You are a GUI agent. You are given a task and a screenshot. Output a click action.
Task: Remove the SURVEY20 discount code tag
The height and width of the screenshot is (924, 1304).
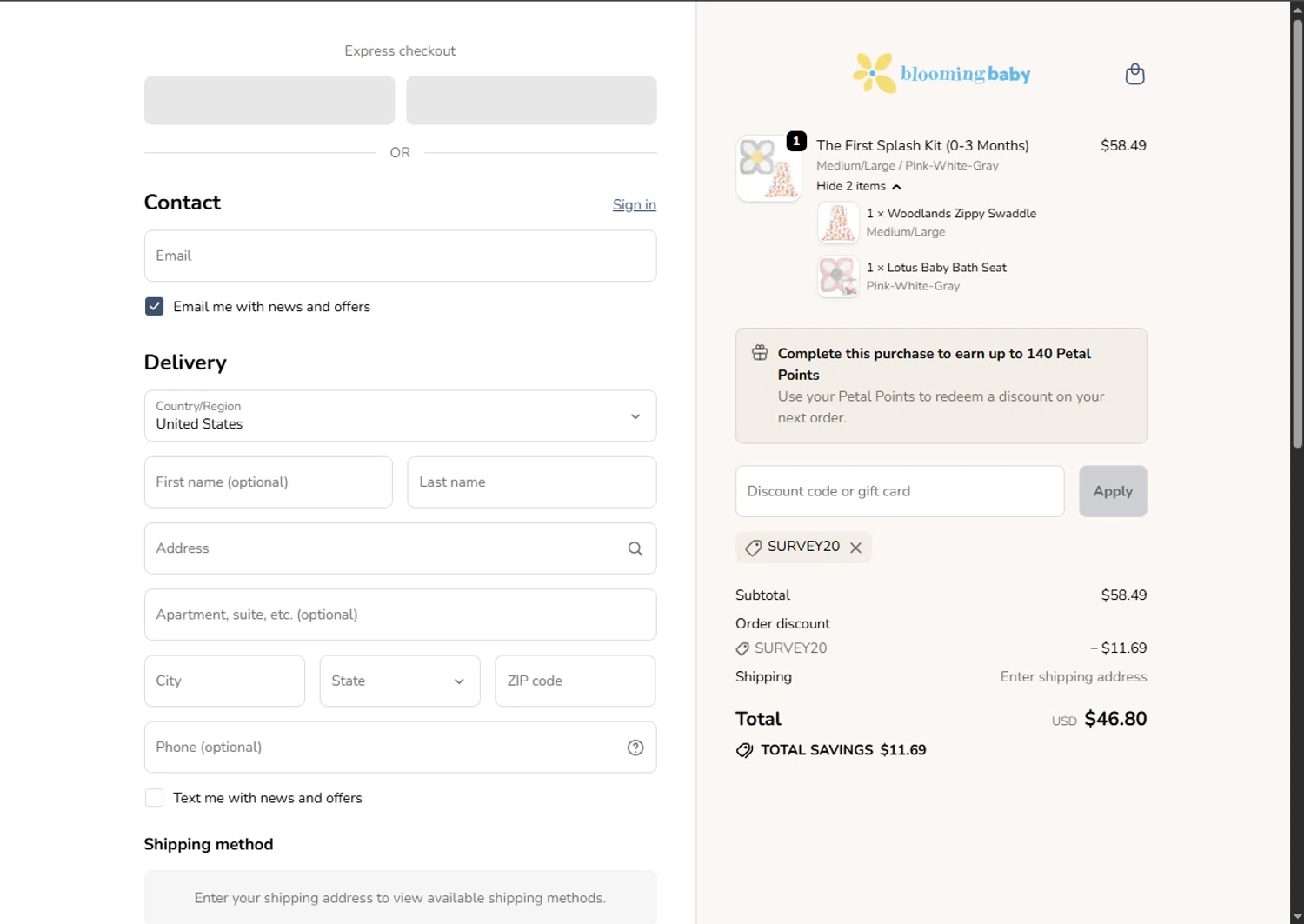click(x=855, y=548)
